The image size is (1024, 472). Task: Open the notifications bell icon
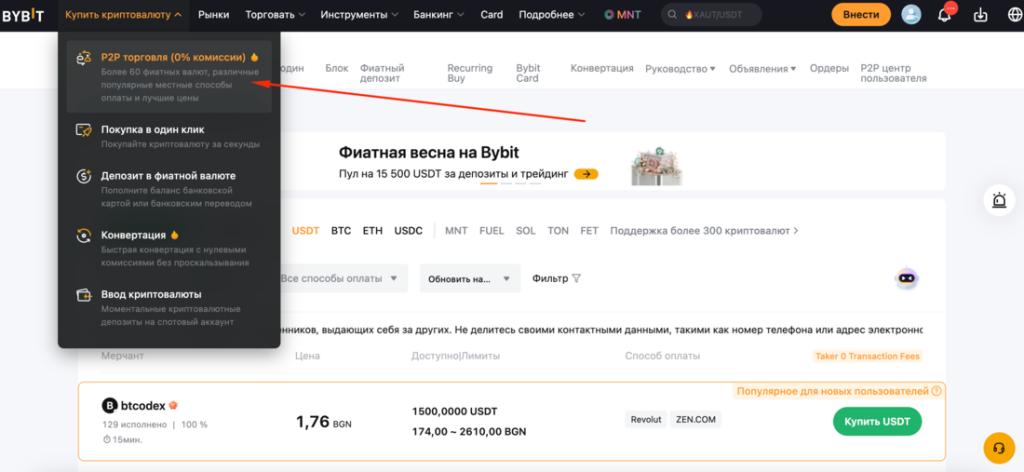pos(943,15)
